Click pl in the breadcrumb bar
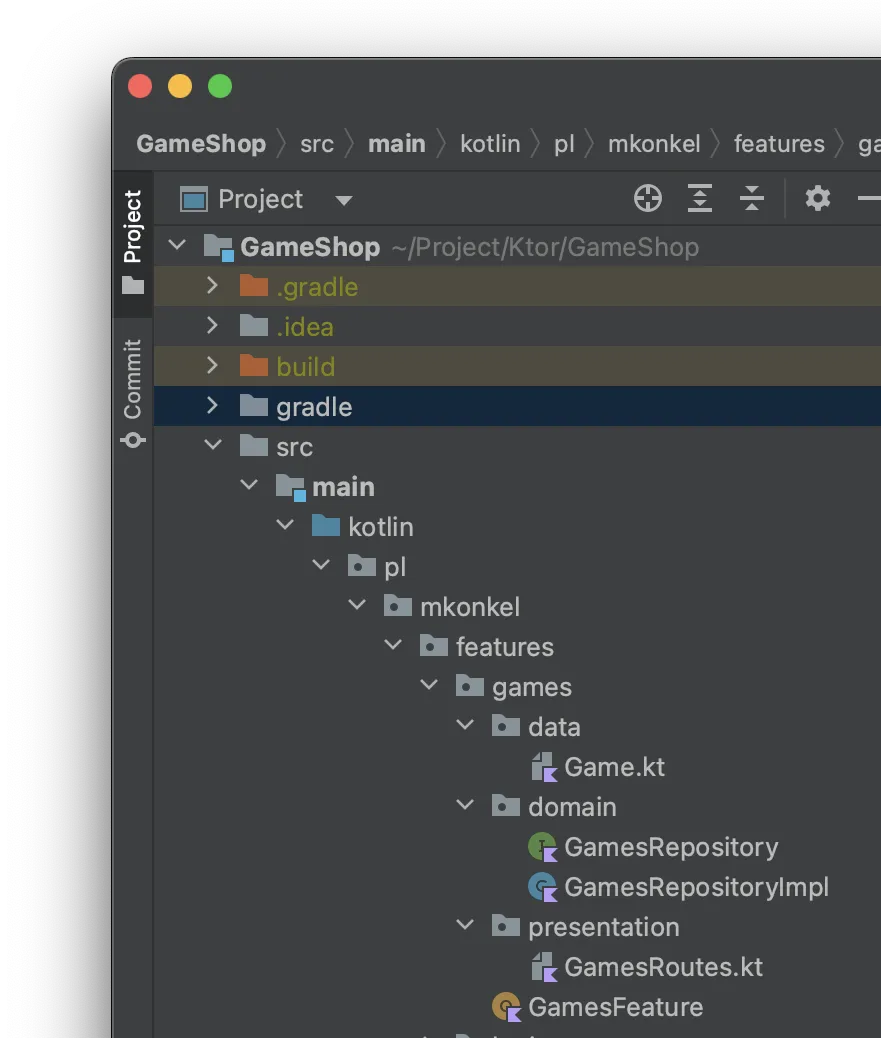This screenshot has height=1038, width=881. click(x=564, y=144)
